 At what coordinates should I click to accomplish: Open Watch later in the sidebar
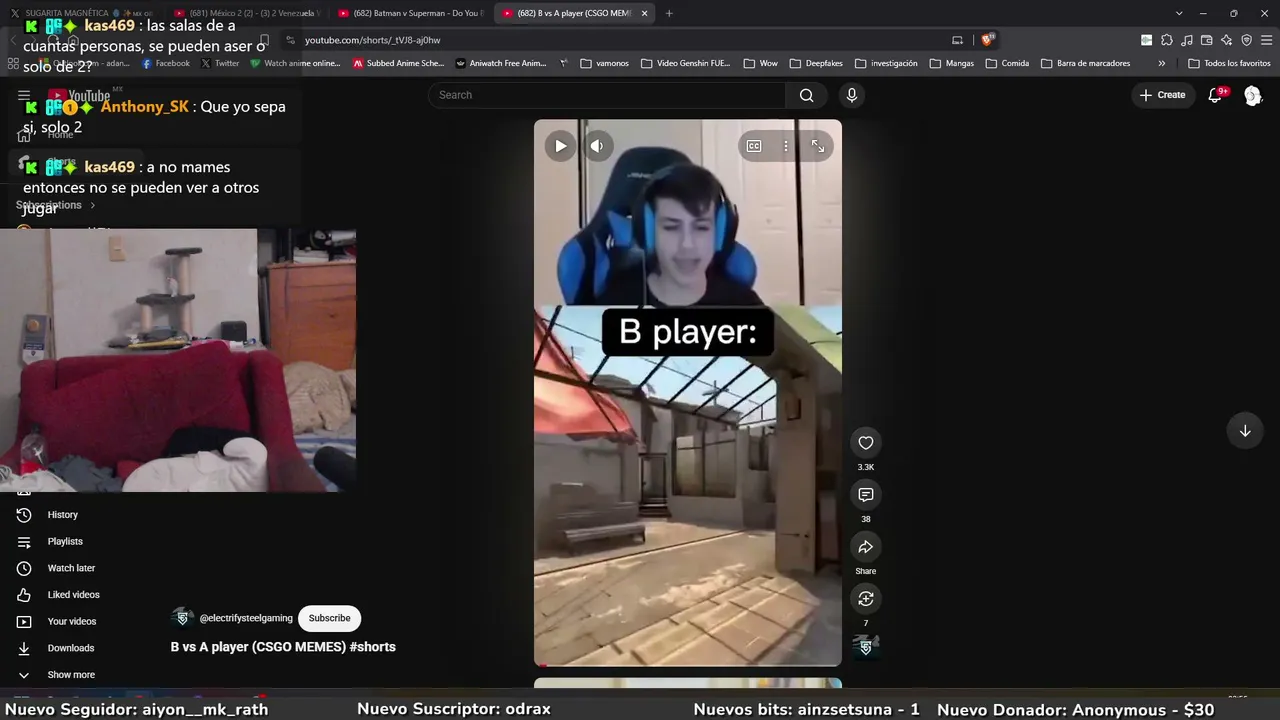pyautogui.click(x=71, y=568)
